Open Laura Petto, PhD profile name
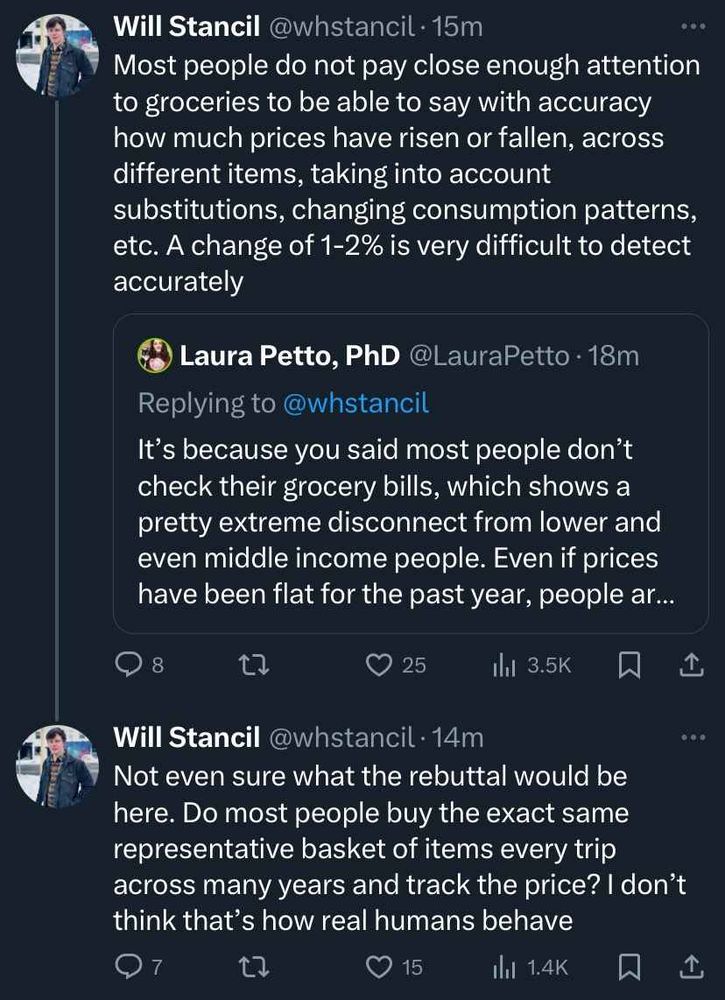Screen dimensions: 725x1000 [289, 356]
